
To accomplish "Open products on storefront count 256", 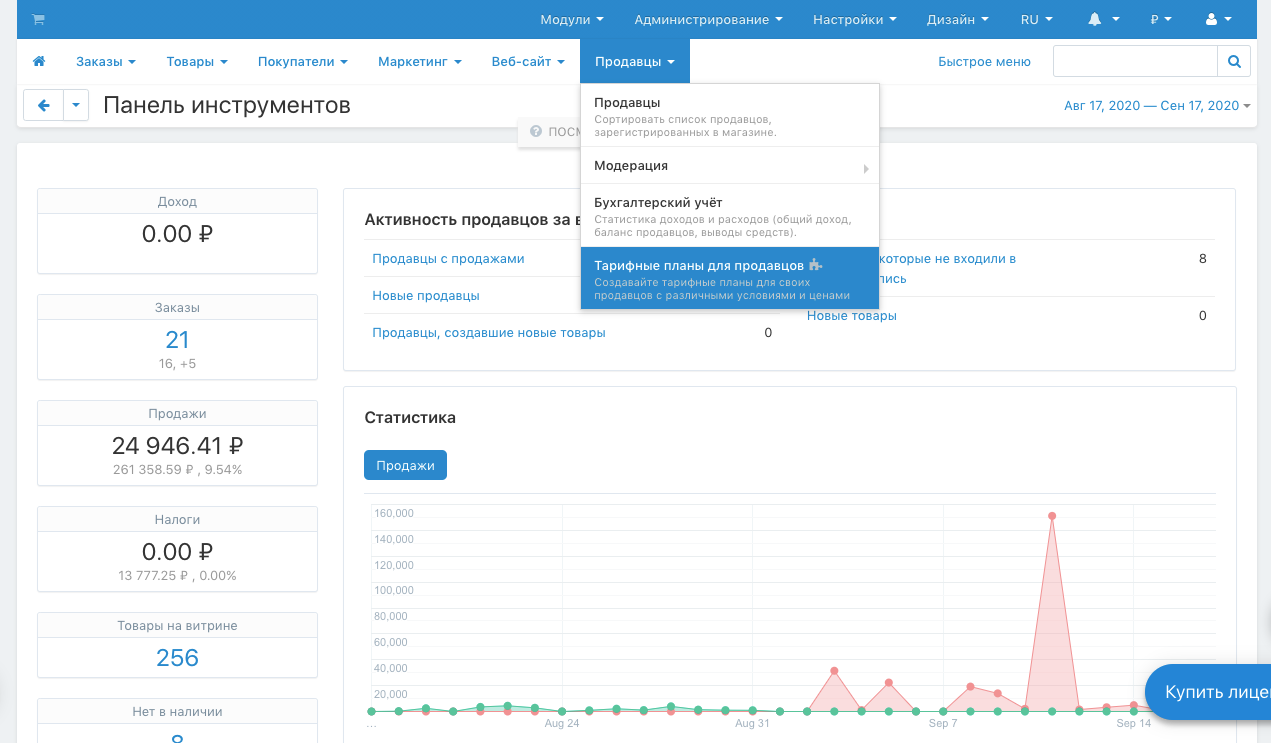I will point(178,658).
